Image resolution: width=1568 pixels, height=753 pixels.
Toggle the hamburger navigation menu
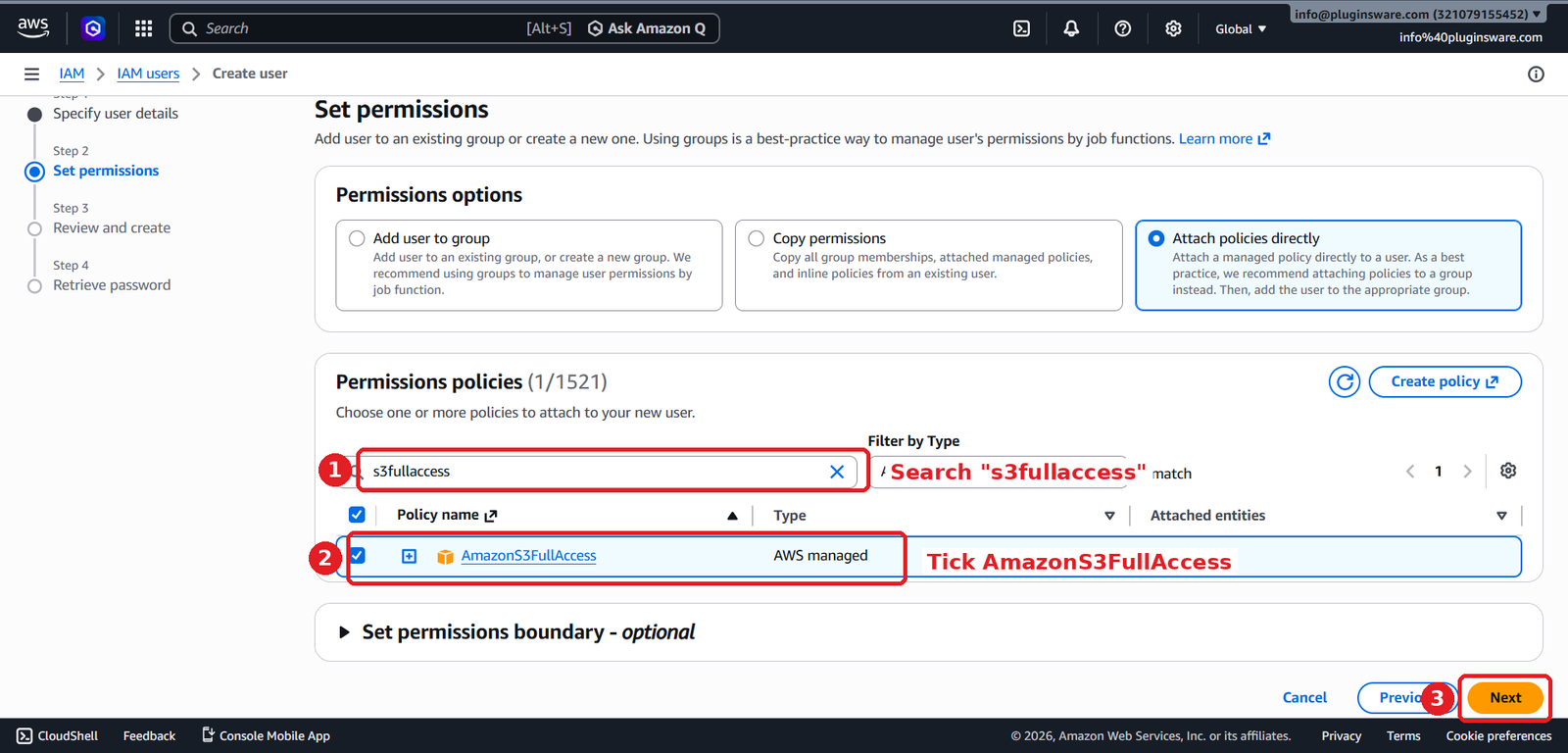pyautogui.click(x=31, y=74)
